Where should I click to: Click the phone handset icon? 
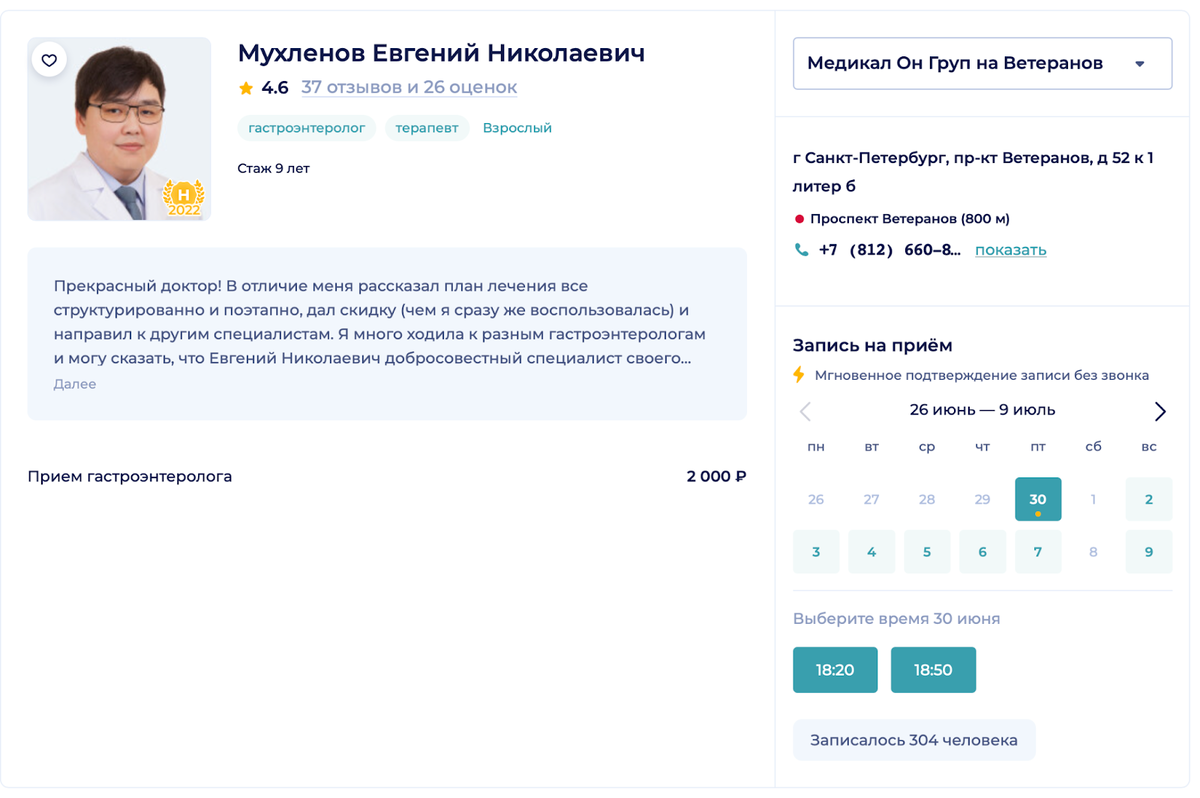click(801, 250)
